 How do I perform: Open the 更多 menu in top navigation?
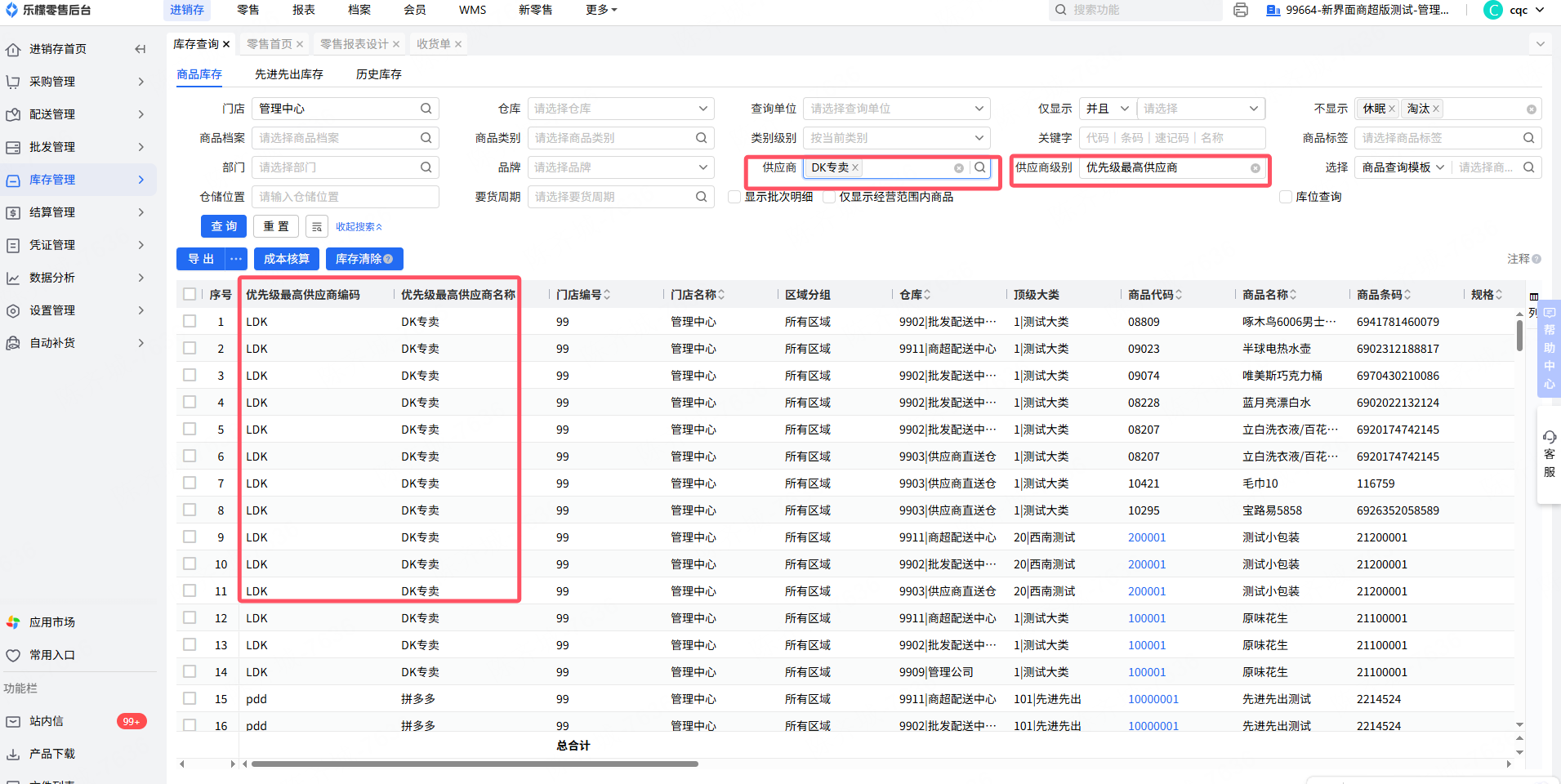point(601,10)
